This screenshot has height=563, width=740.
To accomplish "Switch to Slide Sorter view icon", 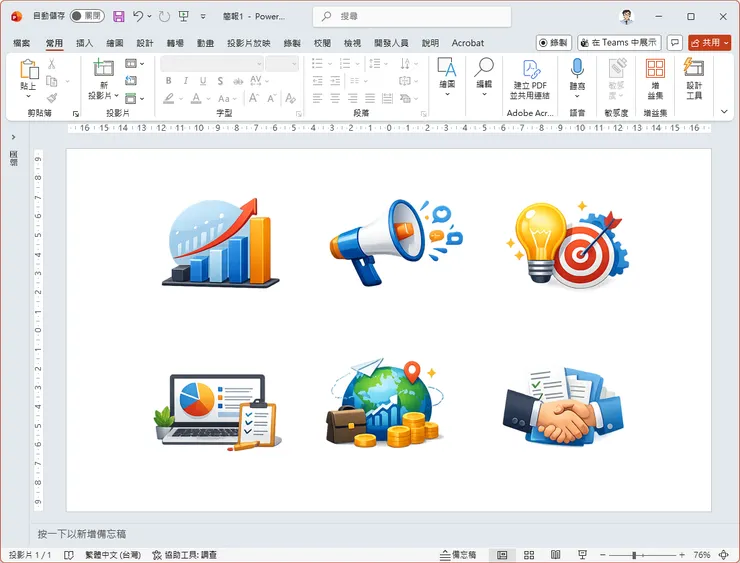I will point(529,555).
